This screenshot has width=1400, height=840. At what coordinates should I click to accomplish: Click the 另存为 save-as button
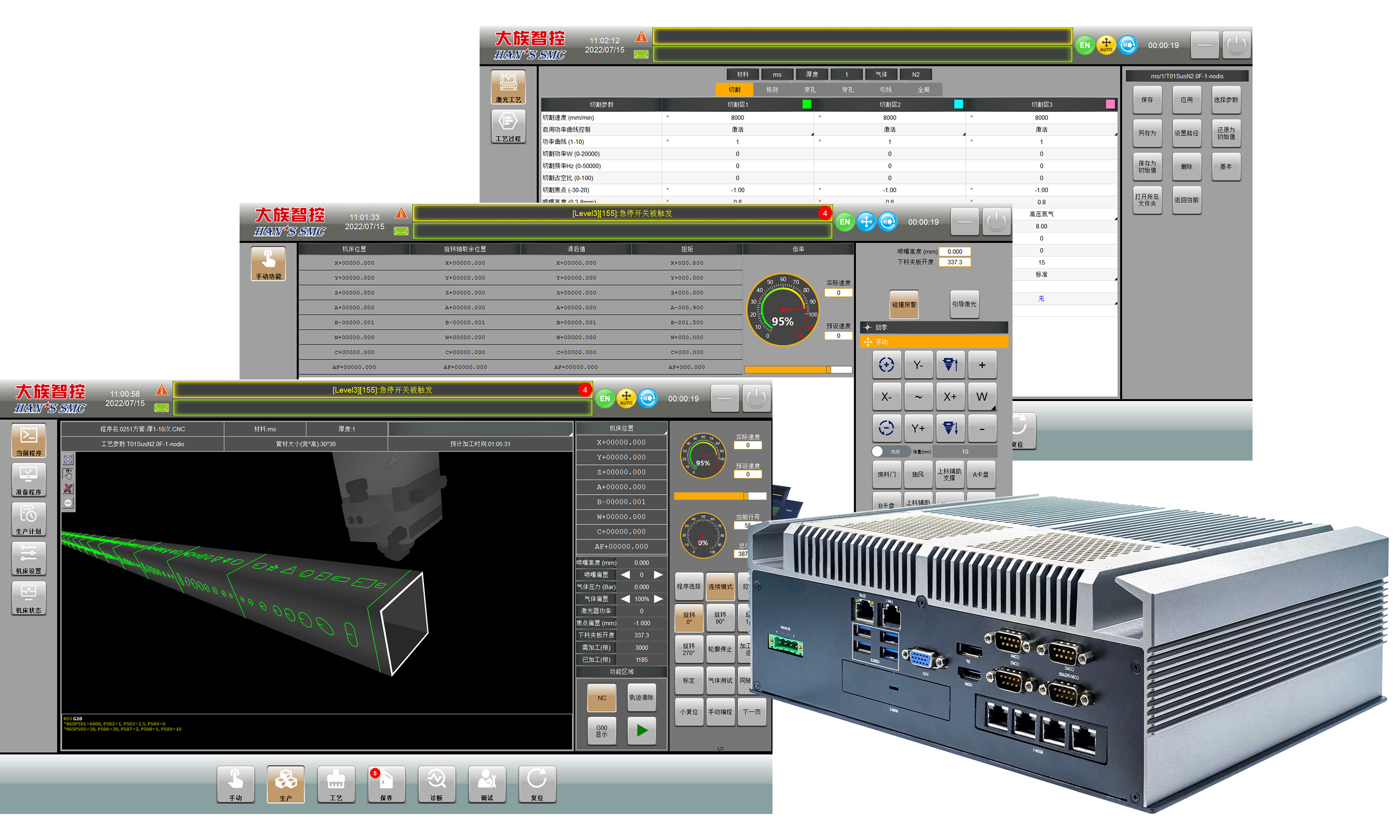tap(1147, 133)
